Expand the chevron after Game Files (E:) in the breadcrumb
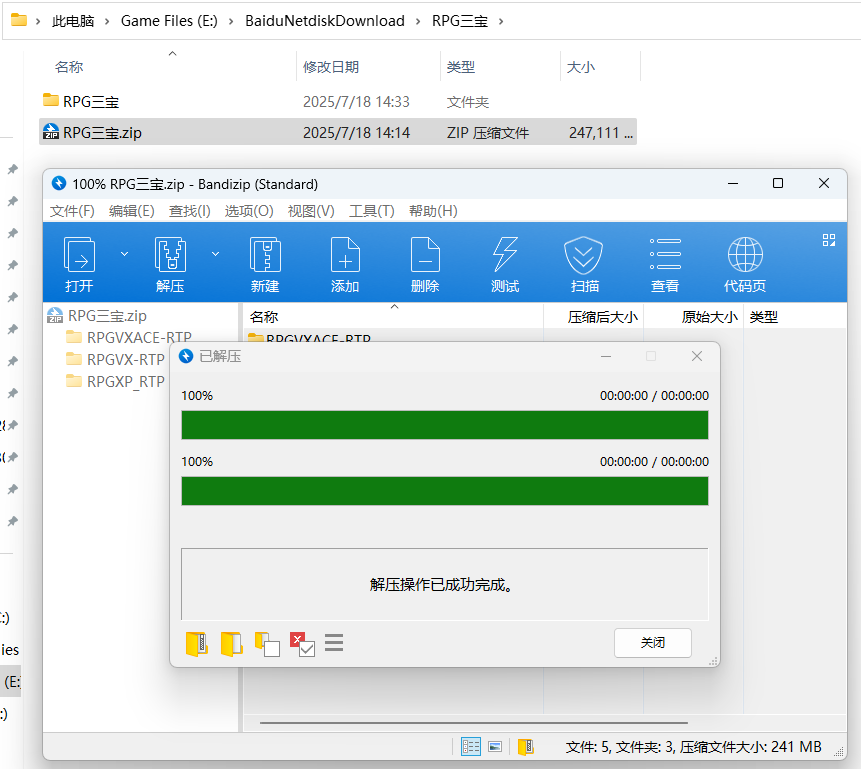This screenshot has width=861, height=769. point(231,21)
